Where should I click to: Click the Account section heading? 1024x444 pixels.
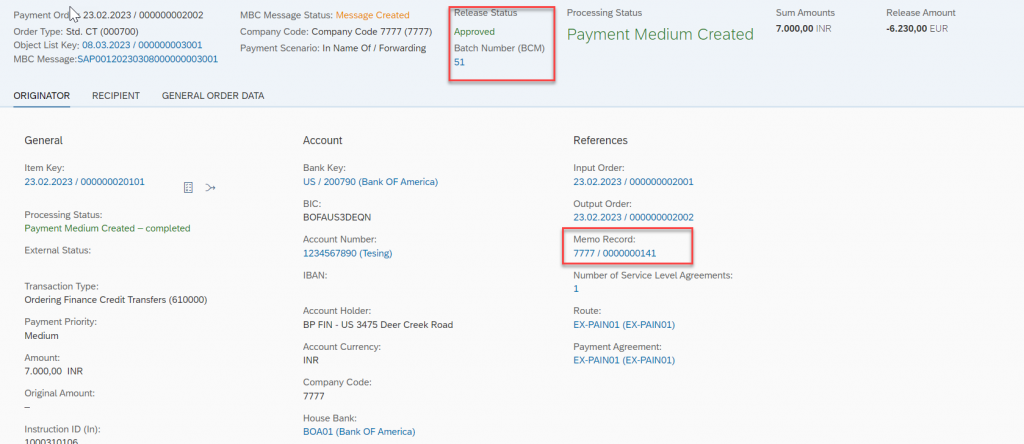click(x=323, y=140)
